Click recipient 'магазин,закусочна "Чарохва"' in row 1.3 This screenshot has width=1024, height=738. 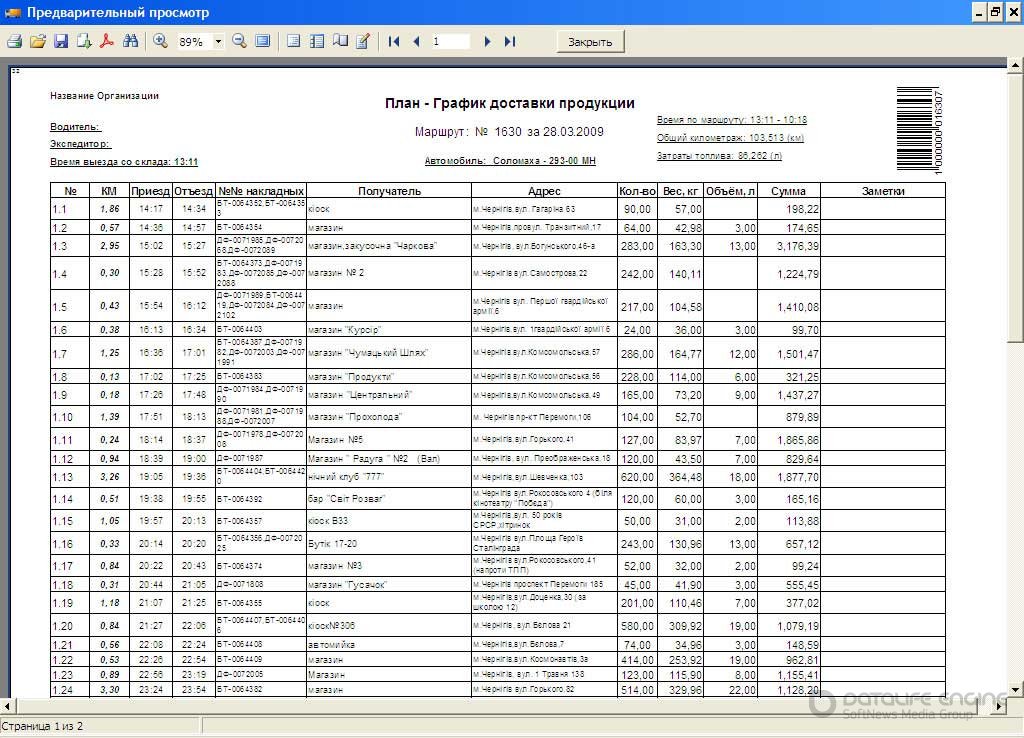[372, 246]
